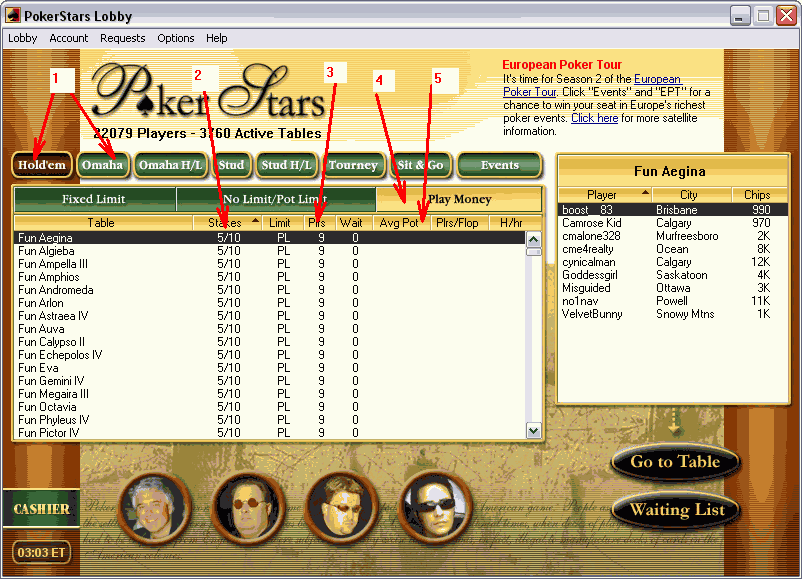The width and height of the screenshot is (802, 579).
Task: Open the Stud H/L tab
Action: point(286,165)
